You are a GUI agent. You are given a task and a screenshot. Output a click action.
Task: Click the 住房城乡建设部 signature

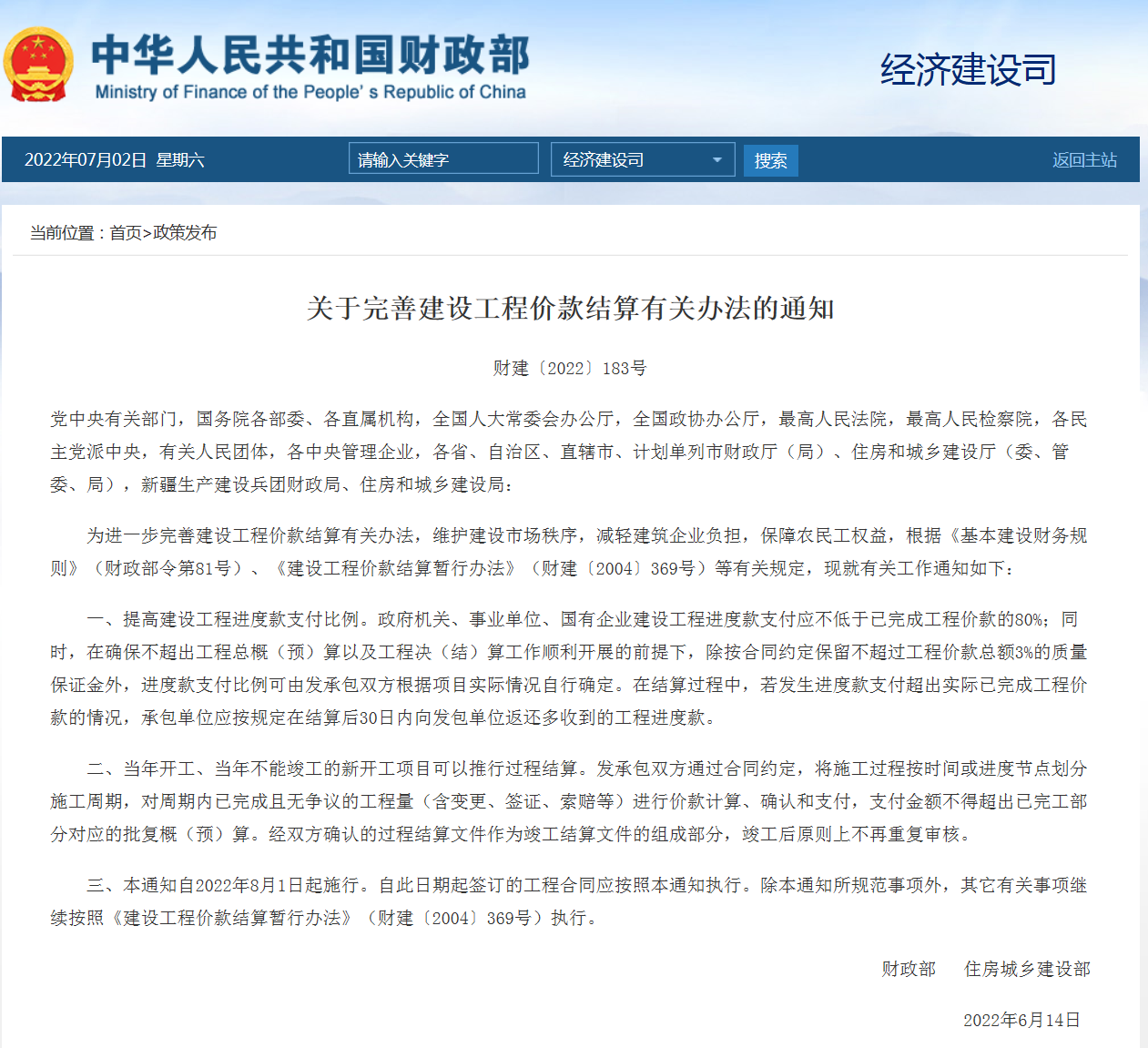[x=1027, y=969]
